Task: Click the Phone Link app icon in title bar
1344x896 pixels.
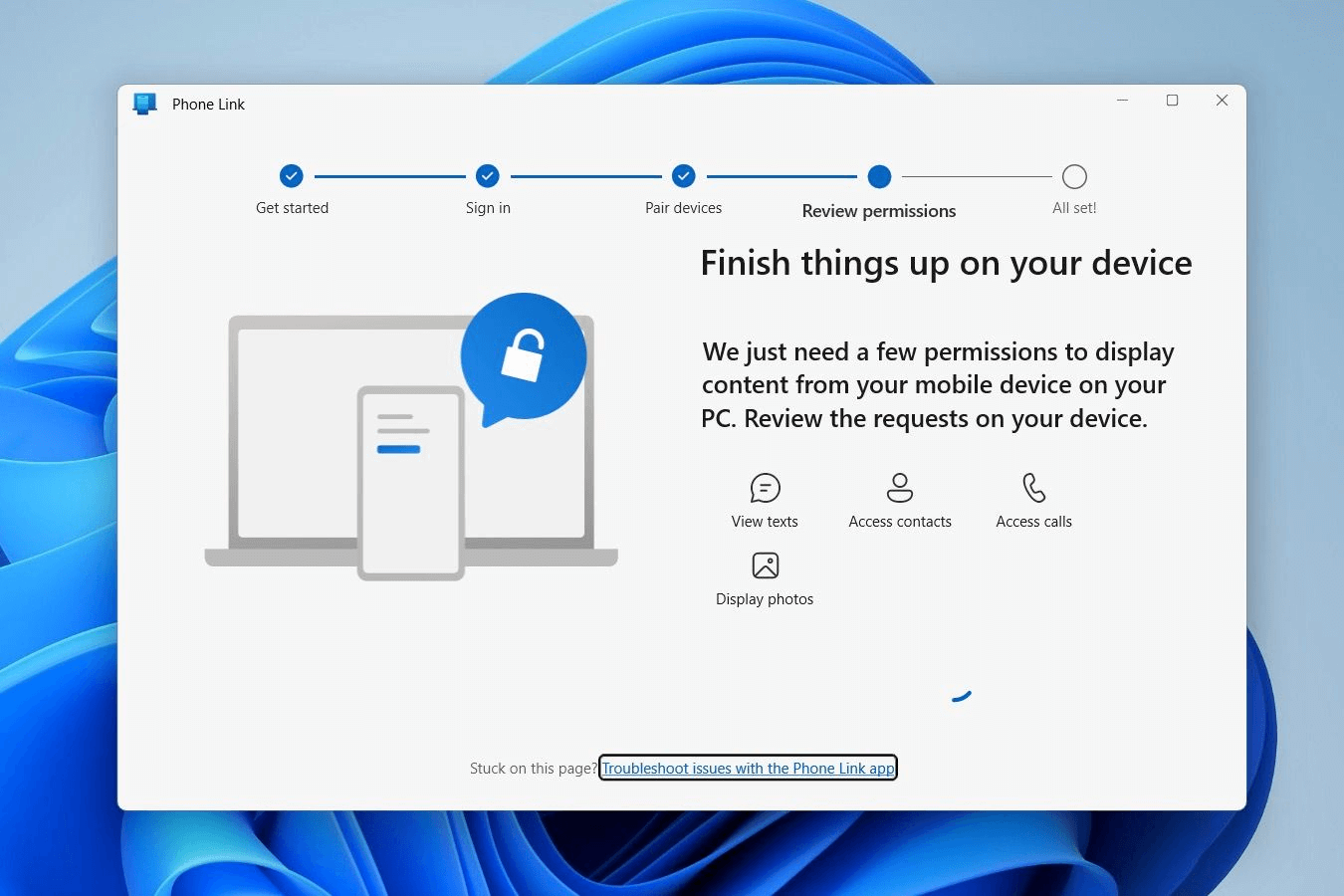Action: pyautogui.click(x=145, y=104)
